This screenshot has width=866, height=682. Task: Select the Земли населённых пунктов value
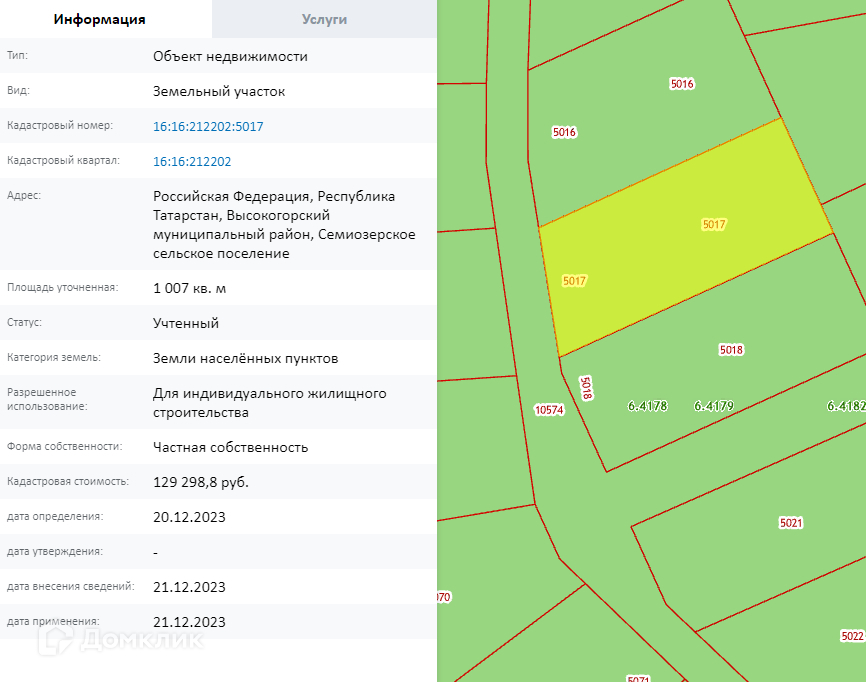[246, 358]
